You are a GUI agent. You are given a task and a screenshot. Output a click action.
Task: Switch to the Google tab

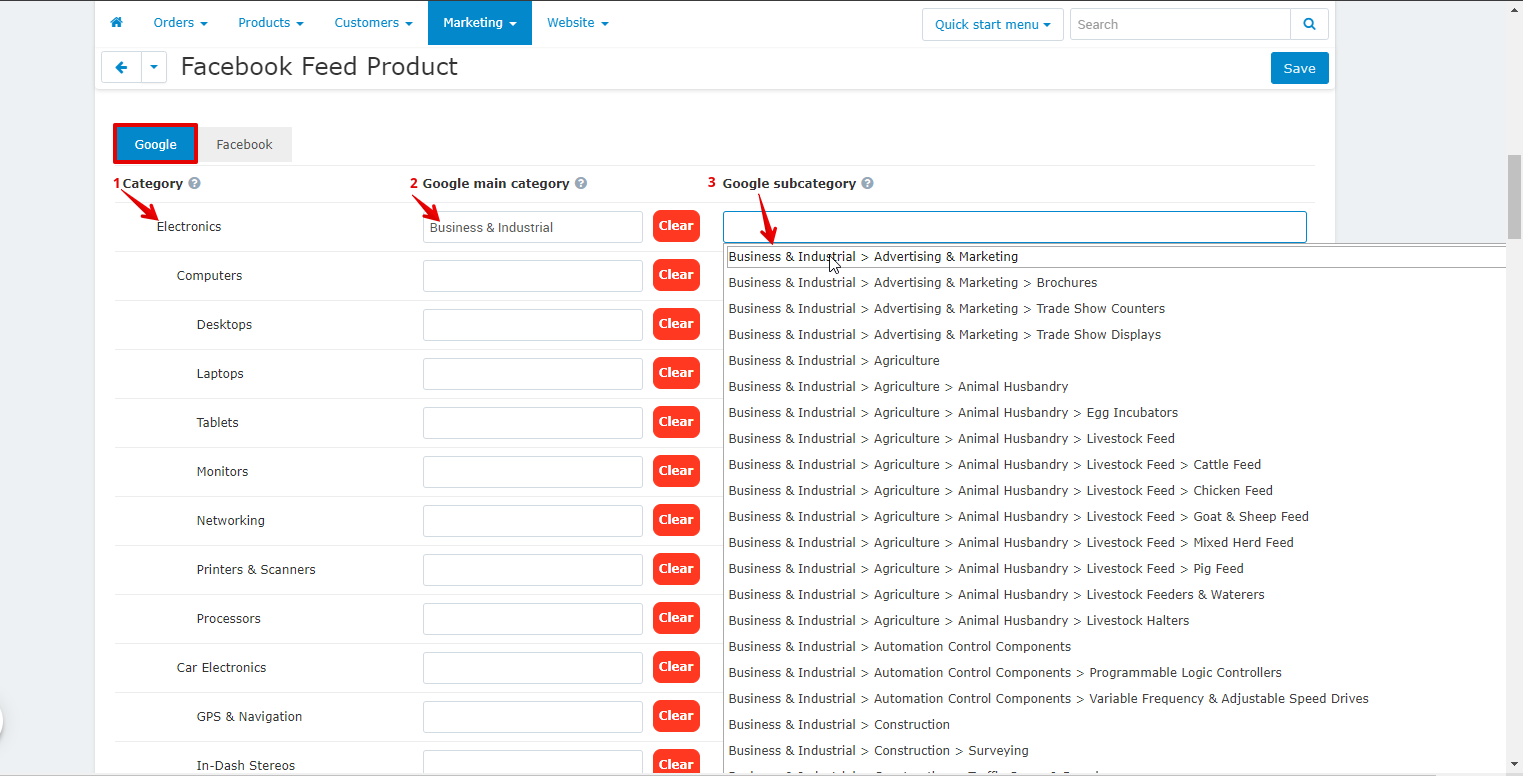(x=156, y=144)
